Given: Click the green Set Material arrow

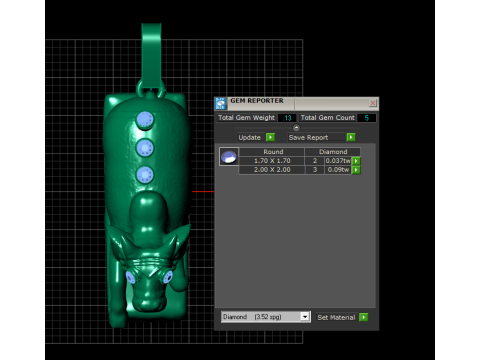Looking at the screenshot, I should click(364, 317).
